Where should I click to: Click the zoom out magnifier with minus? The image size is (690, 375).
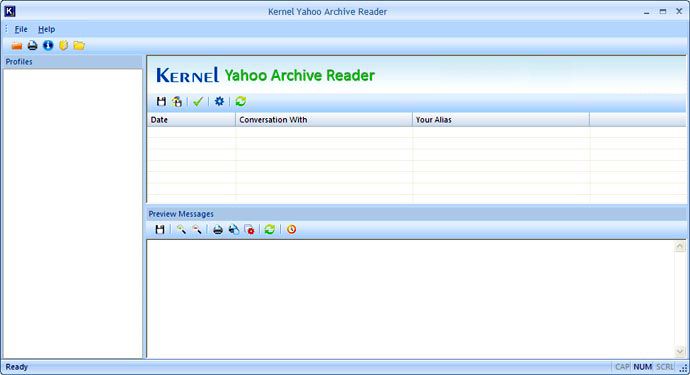point(197,229)
